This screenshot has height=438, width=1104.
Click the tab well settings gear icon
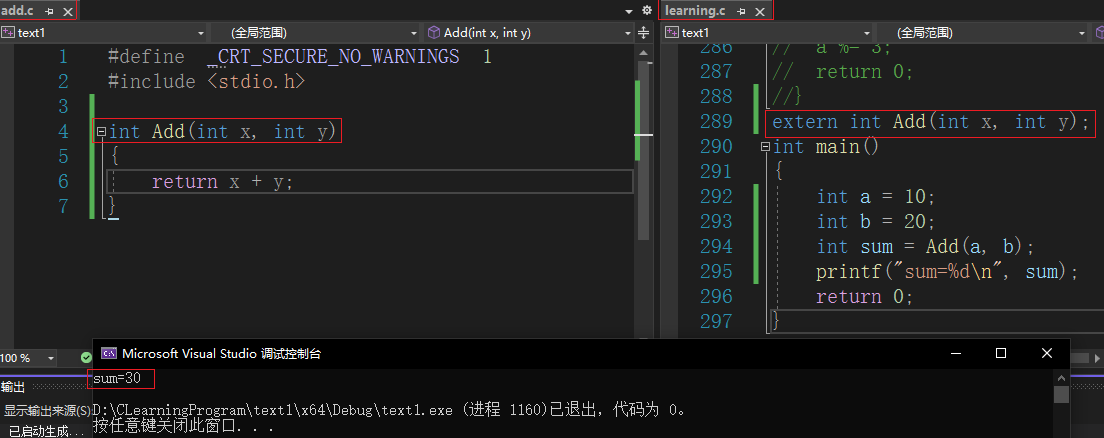(647, 11)
